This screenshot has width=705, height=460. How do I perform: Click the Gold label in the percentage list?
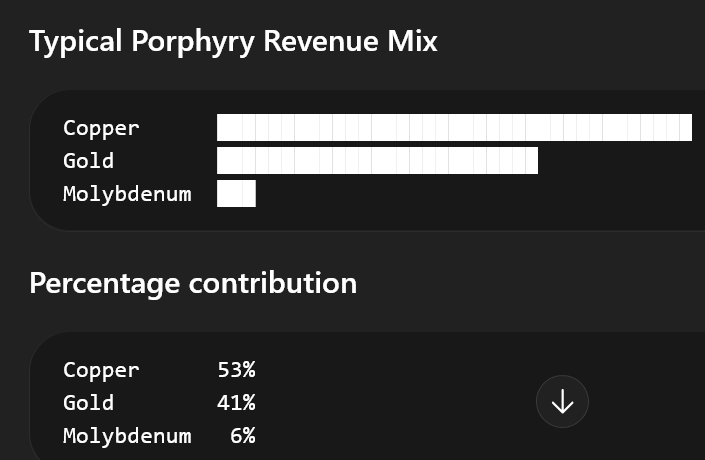88,403
